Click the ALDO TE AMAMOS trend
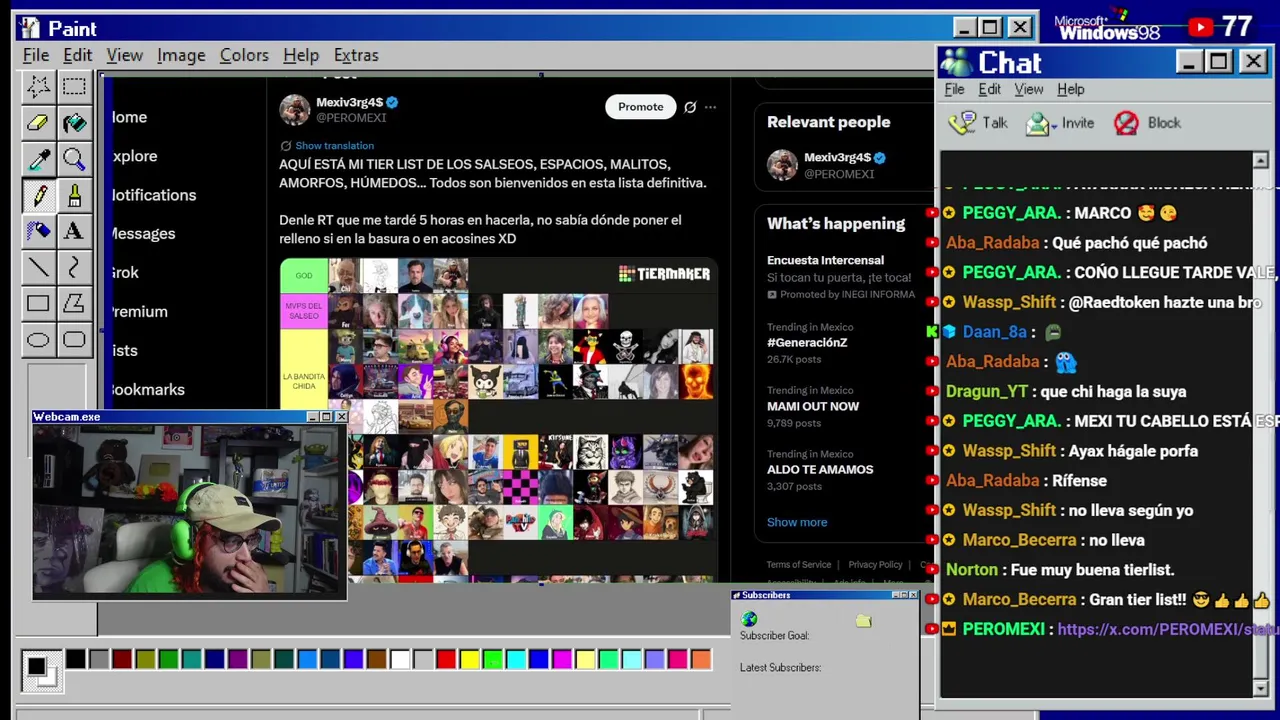The height and width of the screenshot is (720, 1280). 820,469
